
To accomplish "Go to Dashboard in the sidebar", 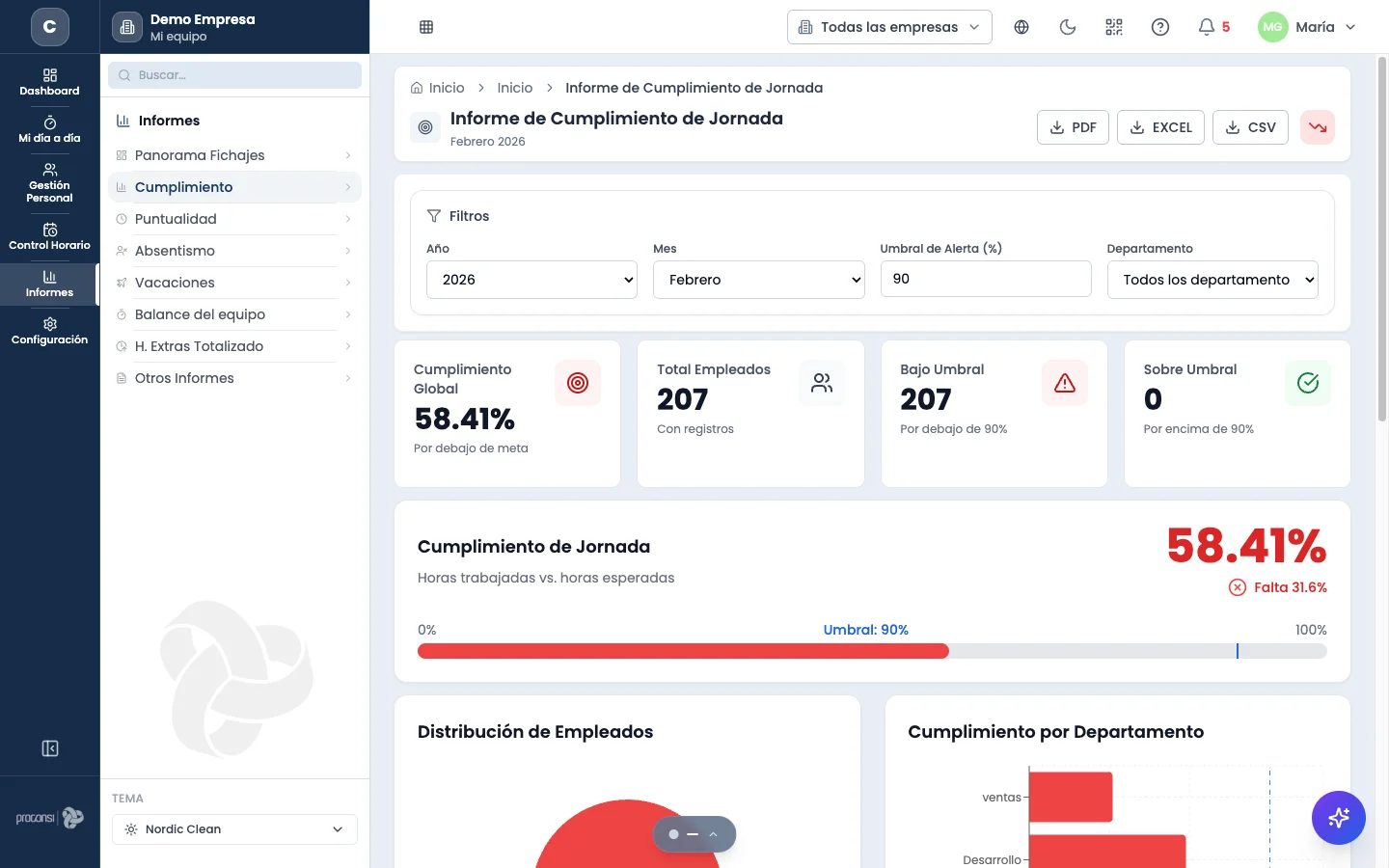I will point(50,83).
